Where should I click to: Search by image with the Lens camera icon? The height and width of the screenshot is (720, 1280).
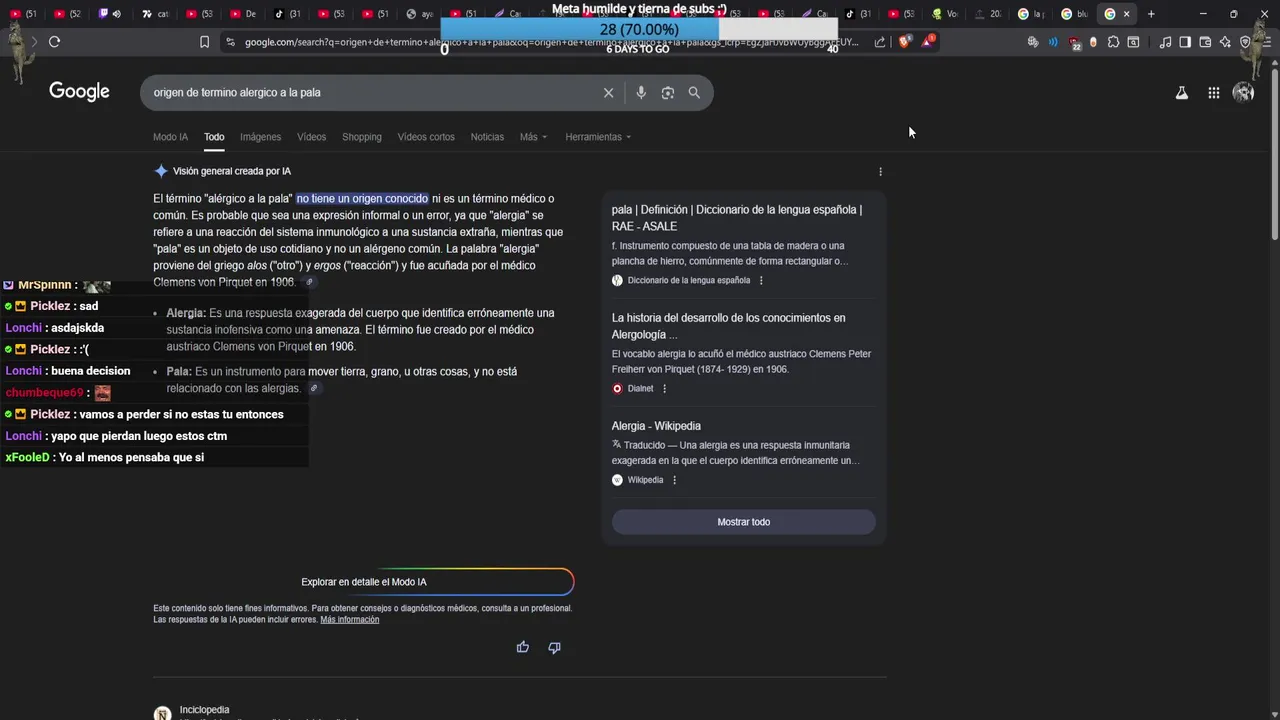[x=668, y=92]
